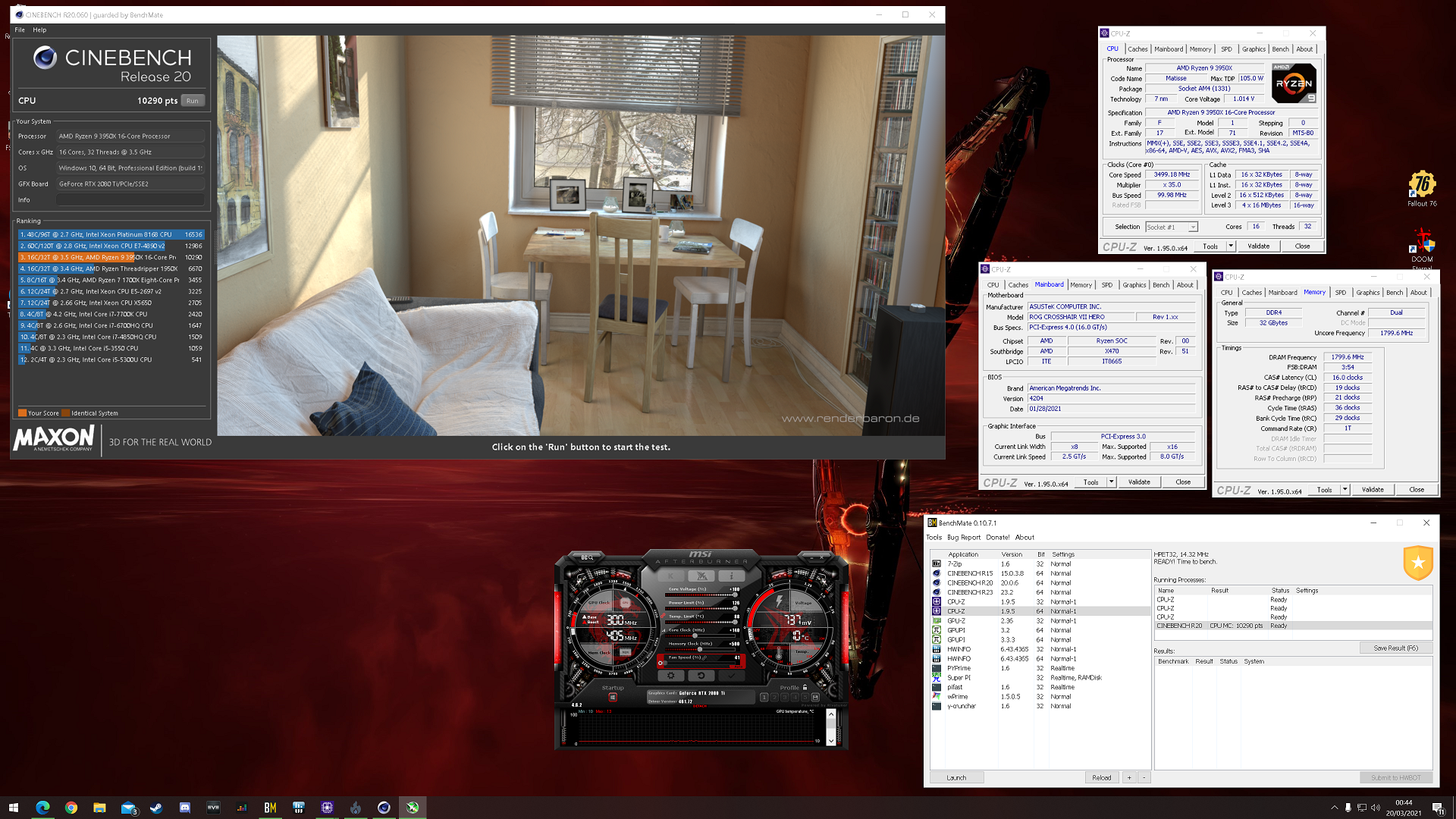This screenshot has height=819, width=1456.
Task: Open Afterburner OC Scanner magnifier button
Action: (x=587, y=557)
